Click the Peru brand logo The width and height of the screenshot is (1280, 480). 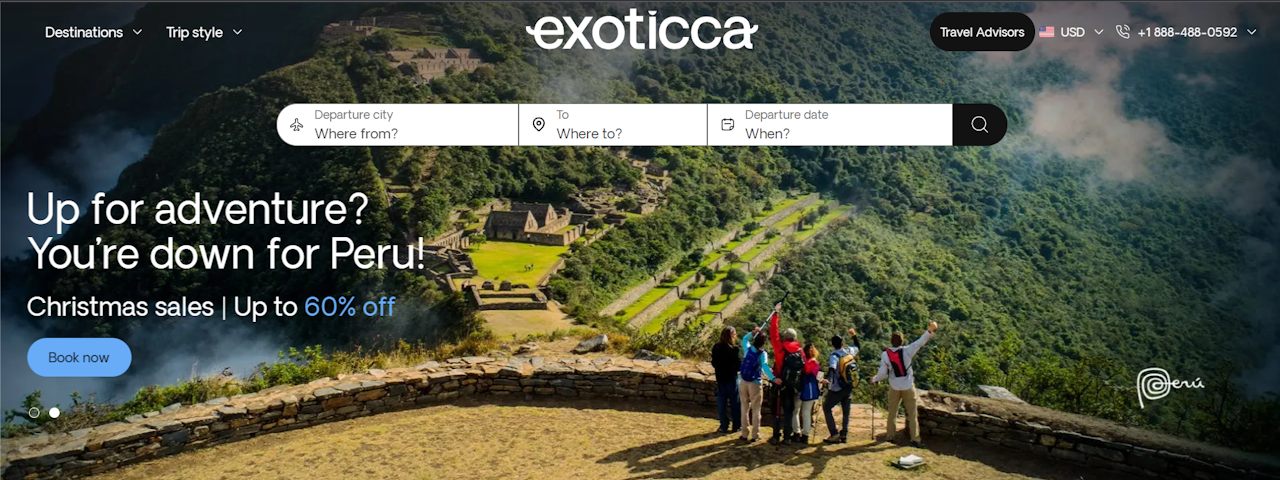[x=1170, y=386]
